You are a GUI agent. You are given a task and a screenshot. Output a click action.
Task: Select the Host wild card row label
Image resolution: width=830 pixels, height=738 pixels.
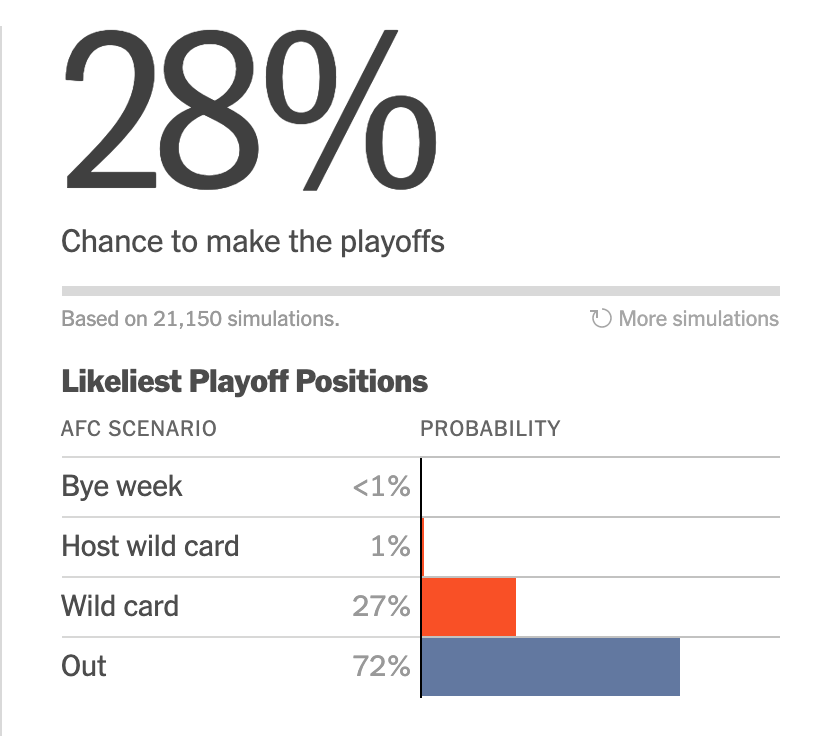point(150,546)
